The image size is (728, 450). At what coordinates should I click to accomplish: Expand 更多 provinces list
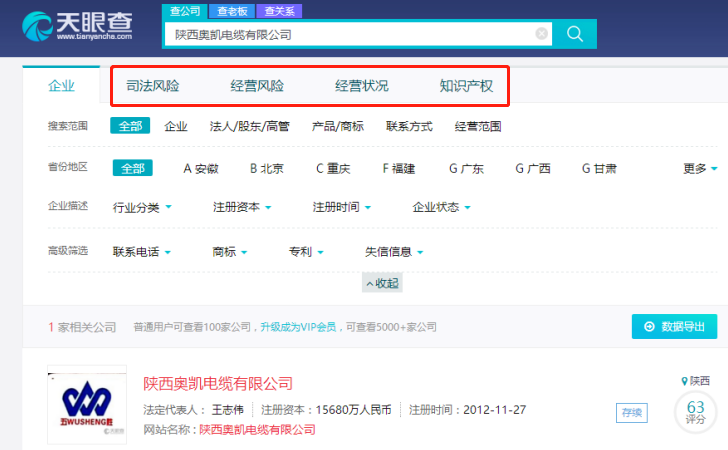pyautogui.click(x=700, y=169)
